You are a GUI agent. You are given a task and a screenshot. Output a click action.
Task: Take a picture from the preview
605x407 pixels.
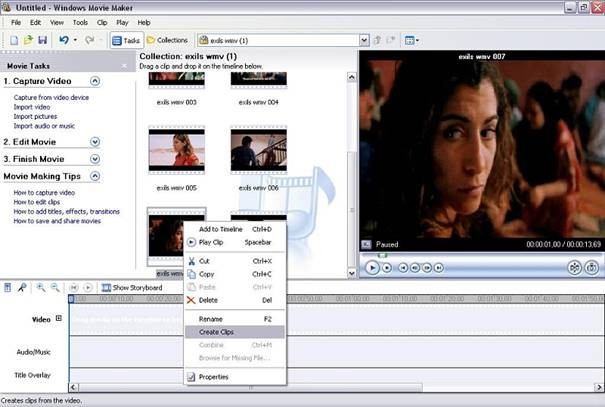[592, 268]
